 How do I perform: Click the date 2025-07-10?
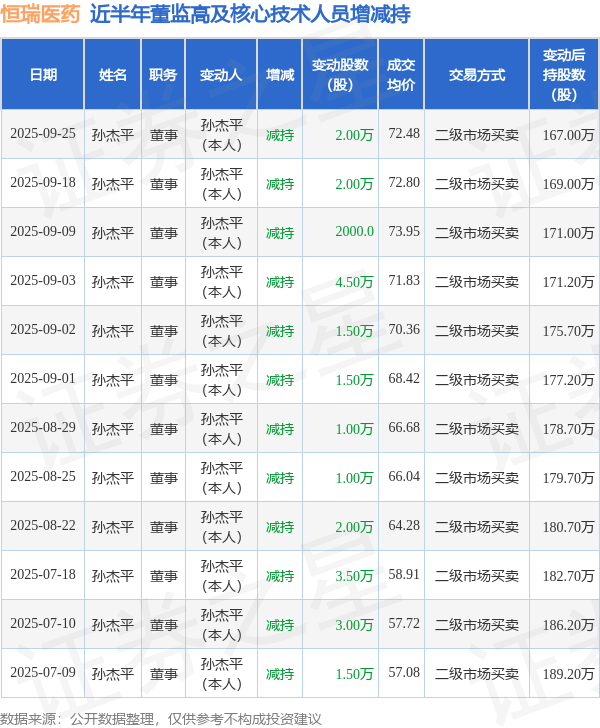pos(43,624)
